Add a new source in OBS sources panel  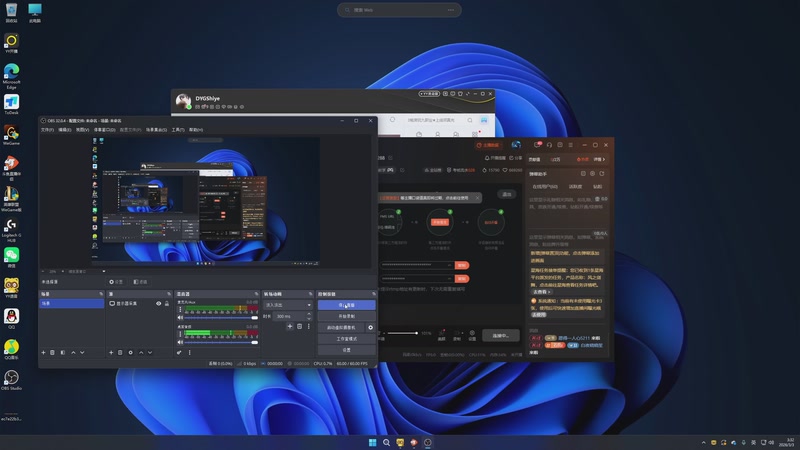click(111, 353)
